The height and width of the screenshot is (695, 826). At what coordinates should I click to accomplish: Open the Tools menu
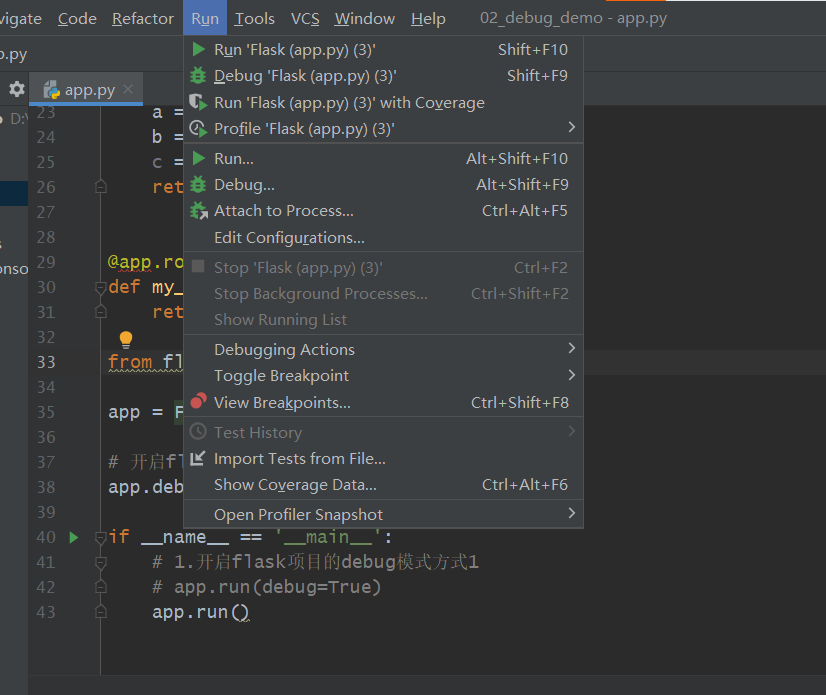coord(254,18)
